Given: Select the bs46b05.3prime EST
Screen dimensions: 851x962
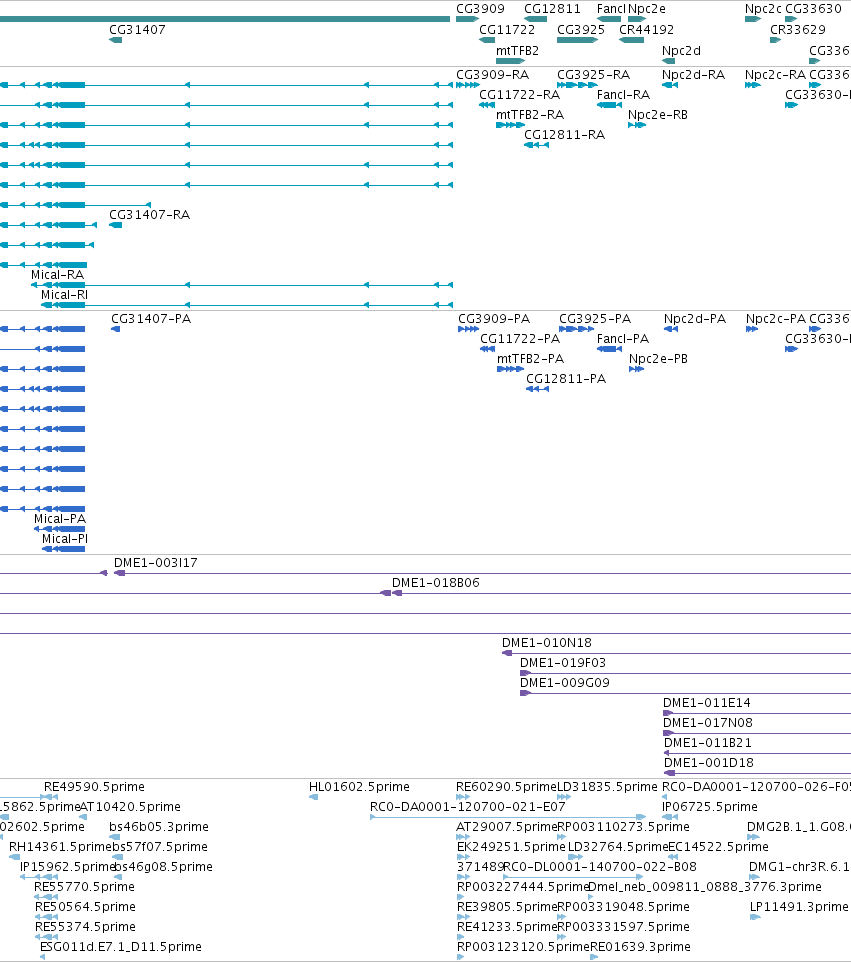Looking at the screenshot, I should click(x=115, y=837).
